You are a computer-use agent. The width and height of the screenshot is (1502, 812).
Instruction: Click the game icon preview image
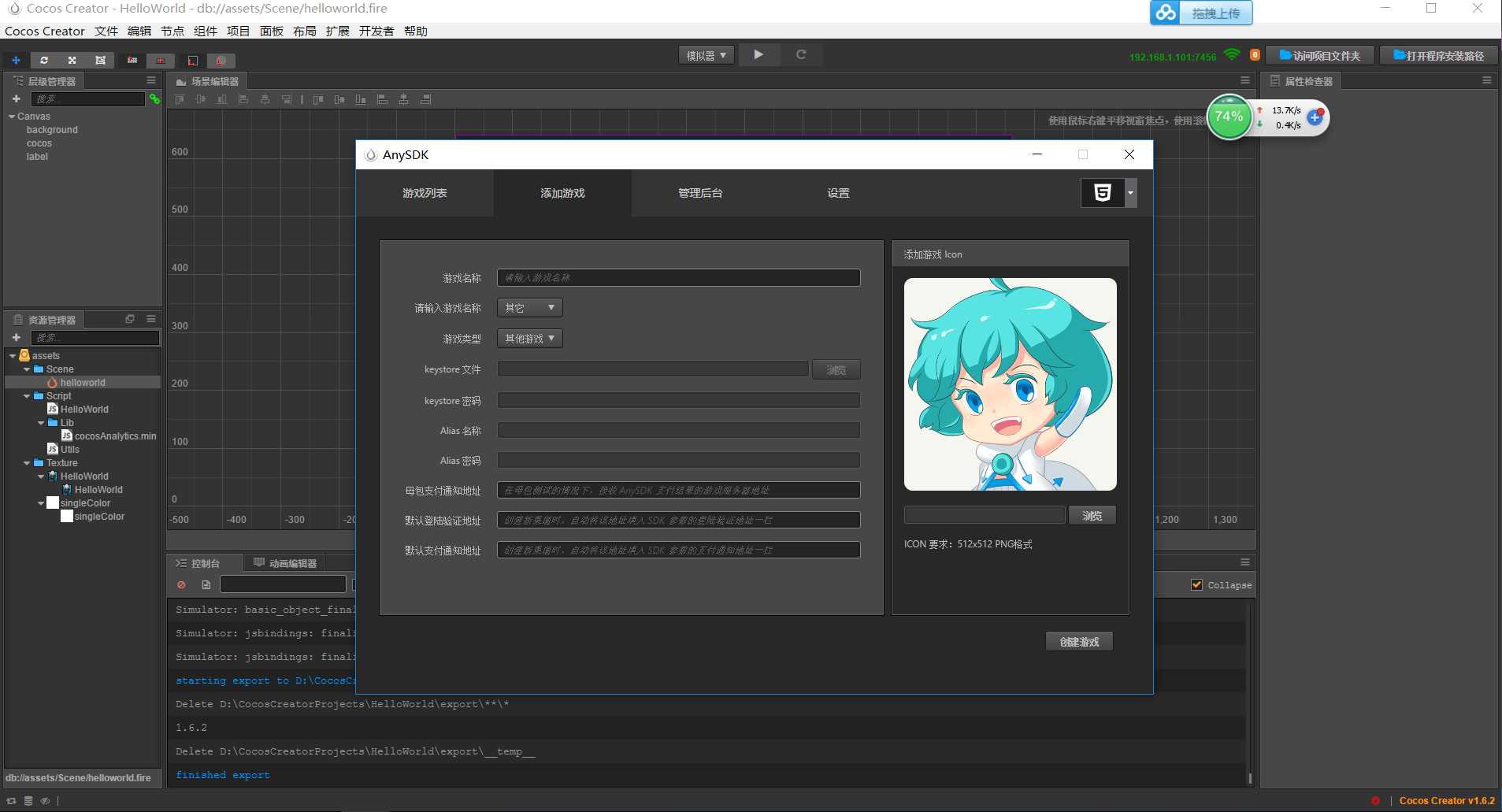pos(1011,384)
